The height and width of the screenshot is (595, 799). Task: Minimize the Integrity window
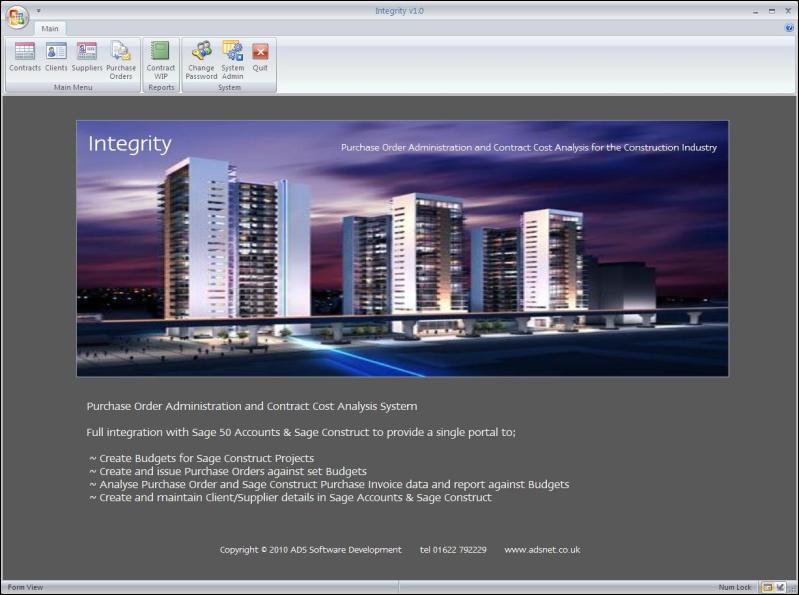coord(756,10)
